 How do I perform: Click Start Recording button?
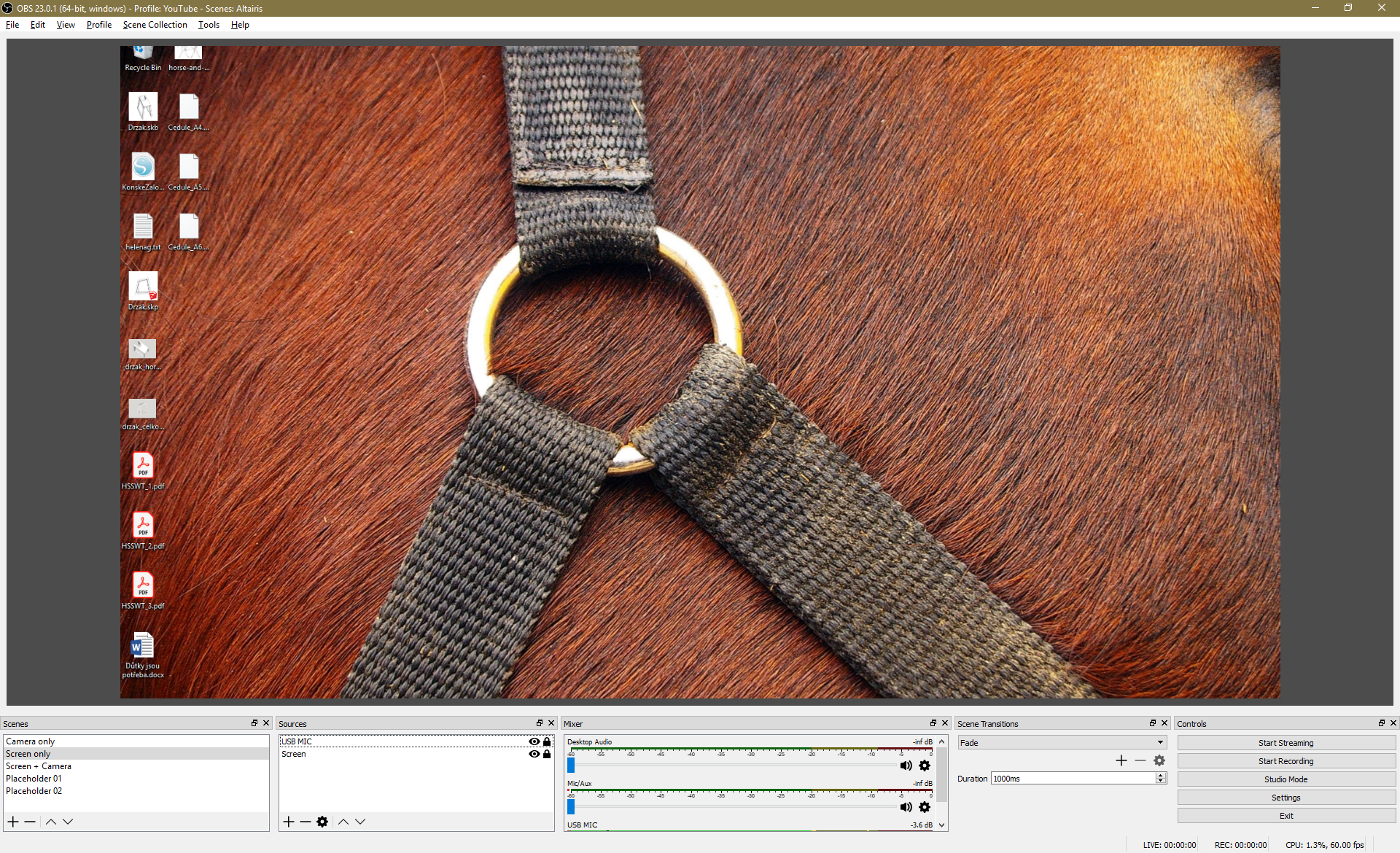(1286, 761)
